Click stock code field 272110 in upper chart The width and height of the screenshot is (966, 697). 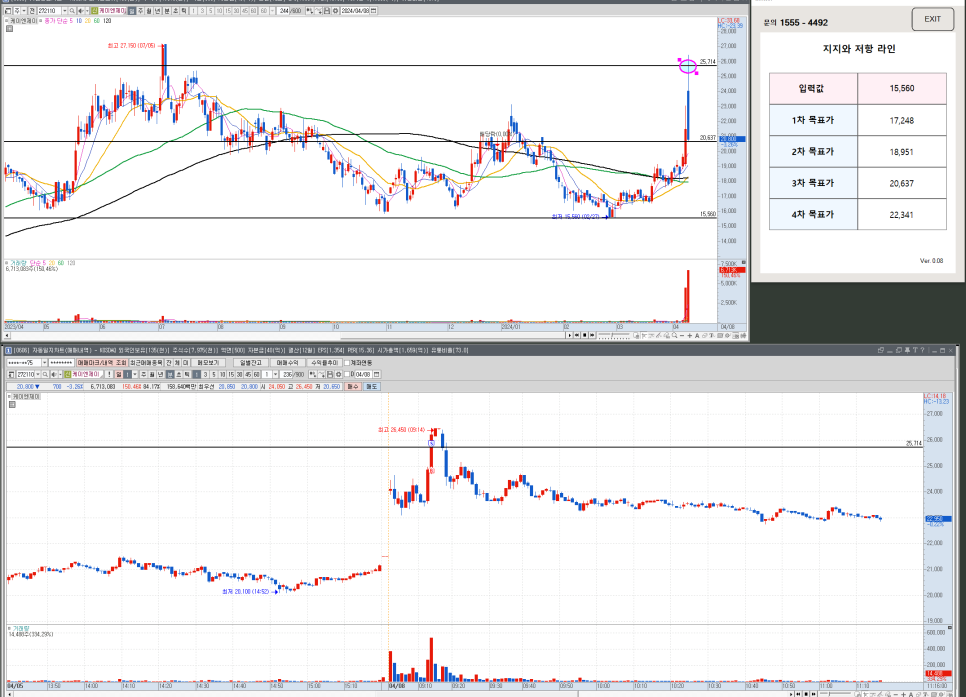[x=50, y=11]
